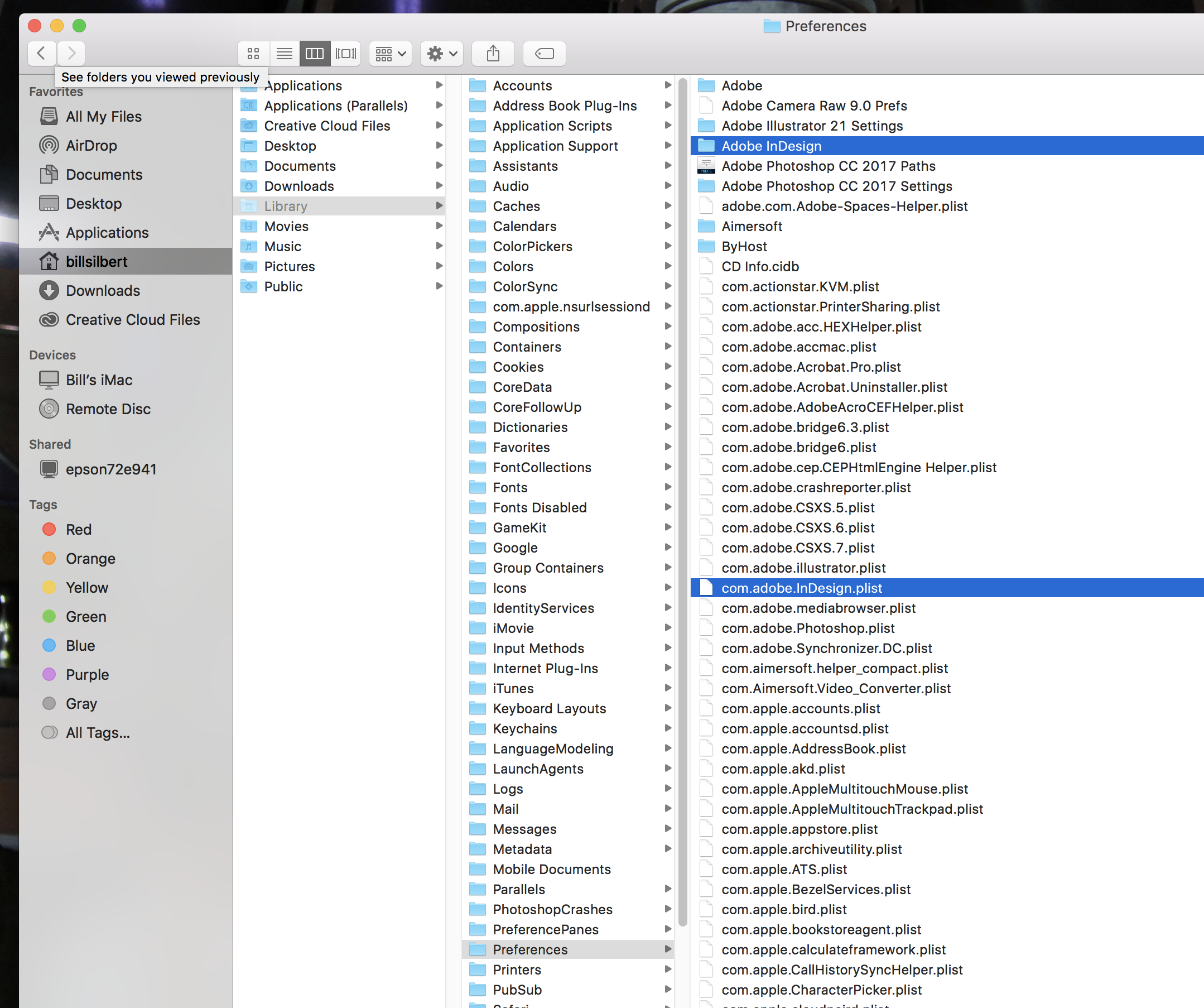Click the icon view icon in toolbar
The image size is (1204, 1008).
[253, 52]
